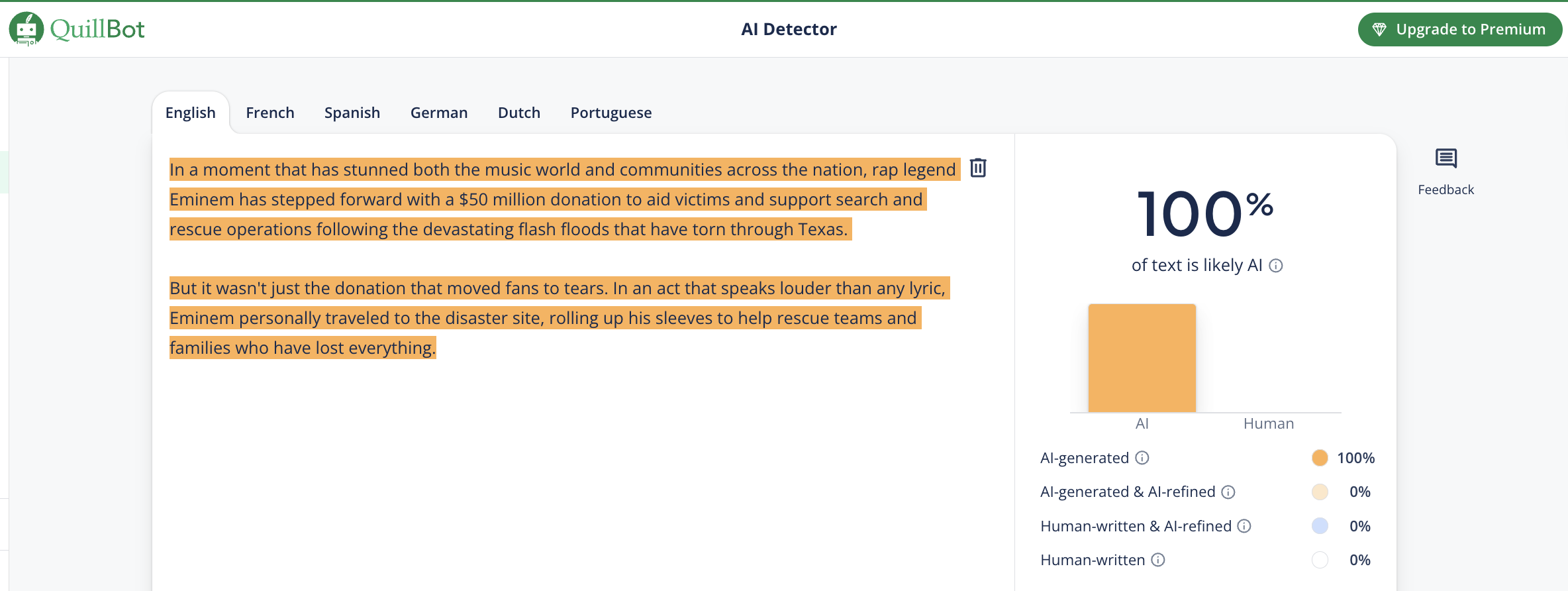Click the 'Human-written & AI-refined' label
1568x591 pixels.
[x=1136, y=526]
